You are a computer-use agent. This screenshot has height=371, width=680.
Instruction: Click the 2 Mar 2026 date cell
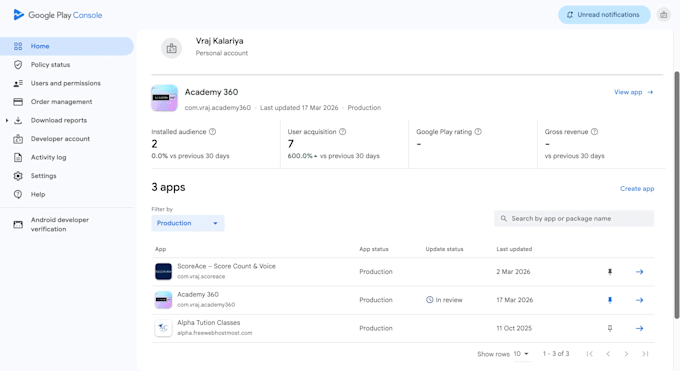pos(513,272)
